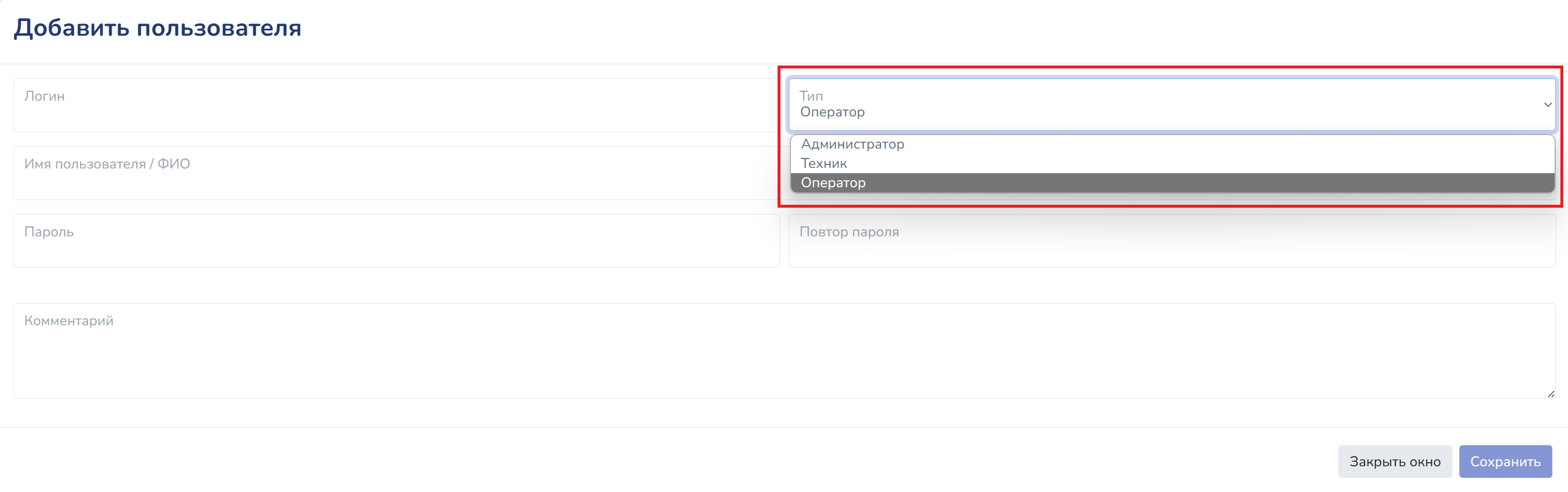Click the Повтор пароля field

pyautogui.click(x=1172, y=240)
